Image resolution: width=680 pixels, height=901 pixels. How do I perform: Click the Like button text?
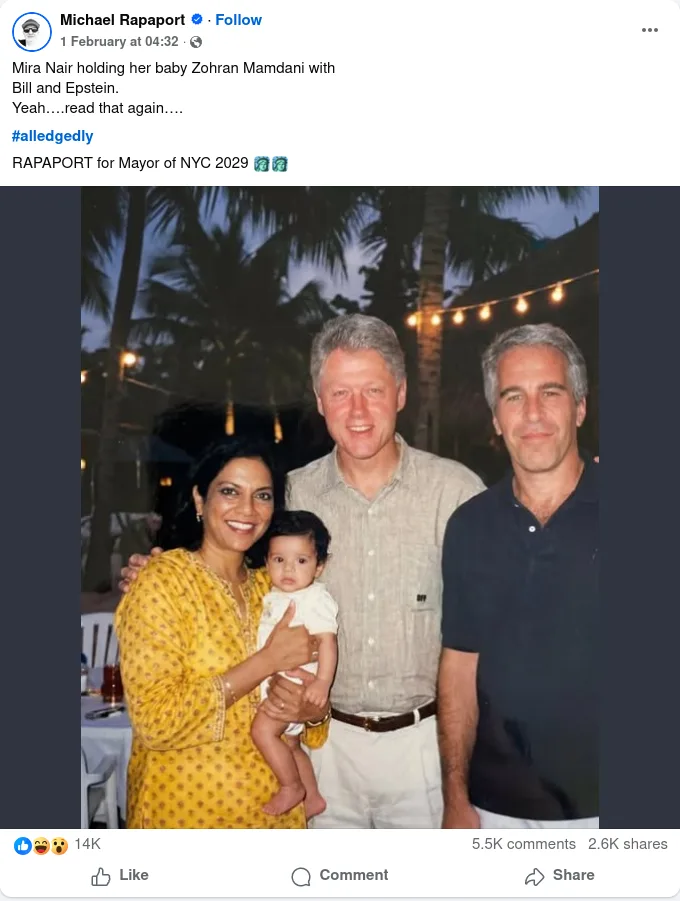[x=134, y=875]
